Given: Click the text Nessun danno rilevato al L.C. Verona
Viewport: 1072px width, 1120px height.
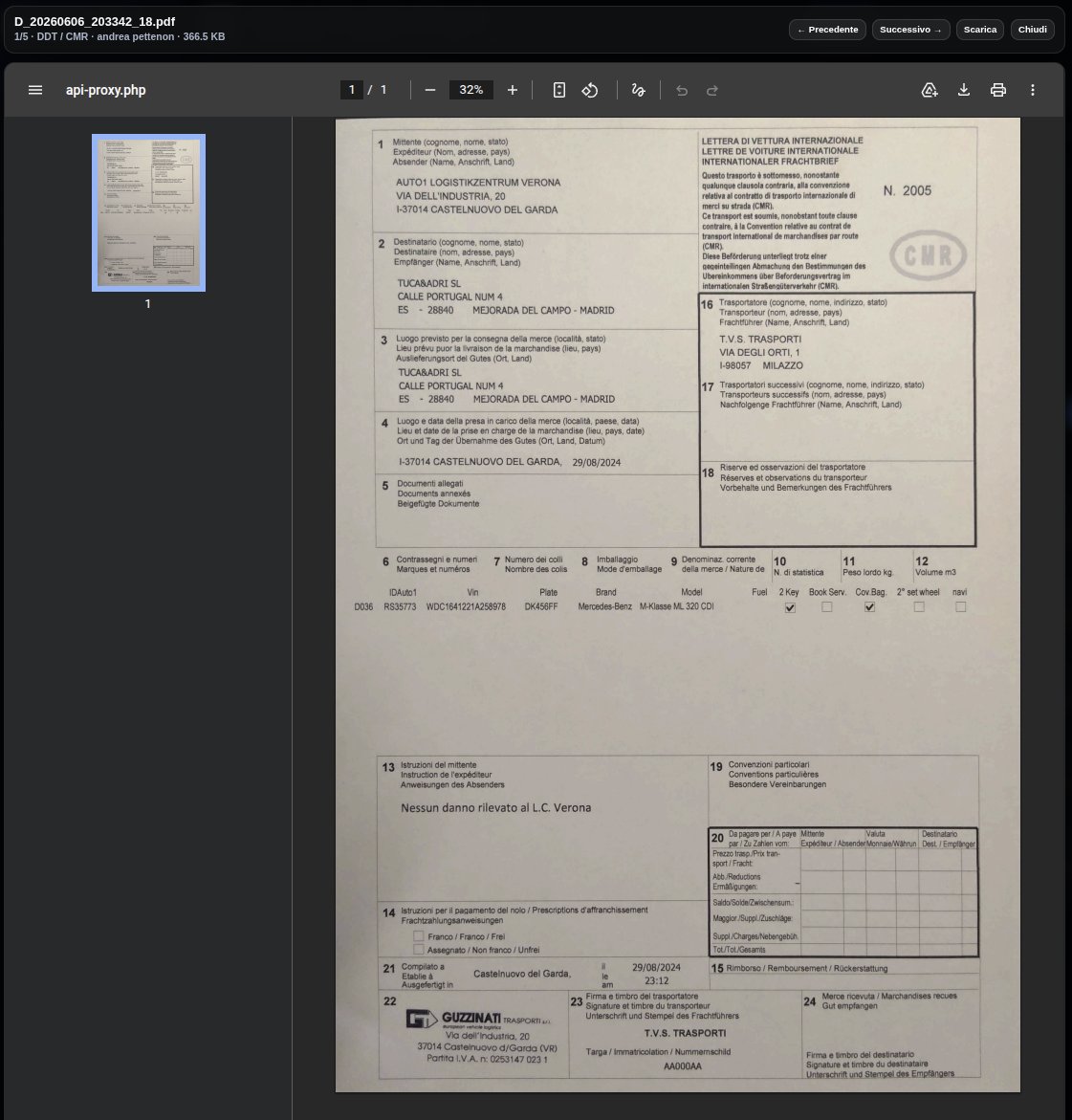Looking at the screenshot, I should [495, 808].
